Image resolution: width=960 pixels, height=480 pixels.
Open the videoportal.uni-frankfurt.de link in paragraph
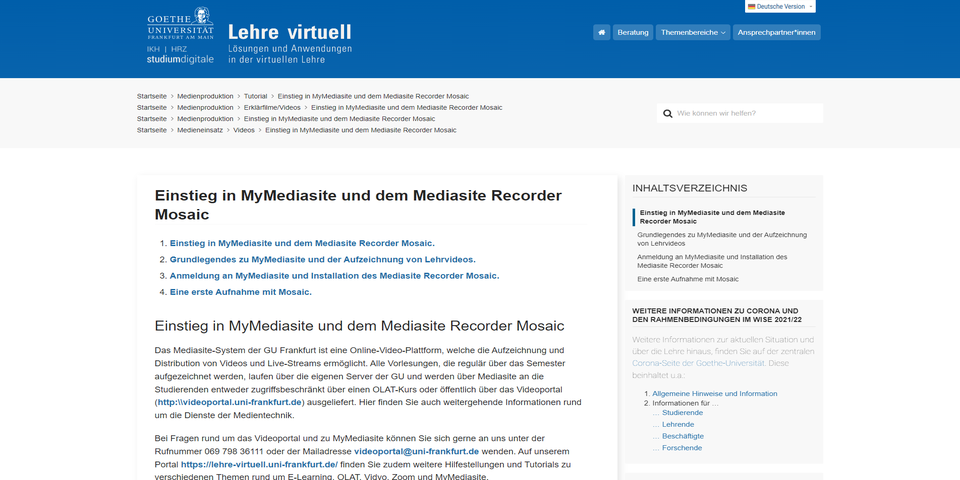coord(230,402)
